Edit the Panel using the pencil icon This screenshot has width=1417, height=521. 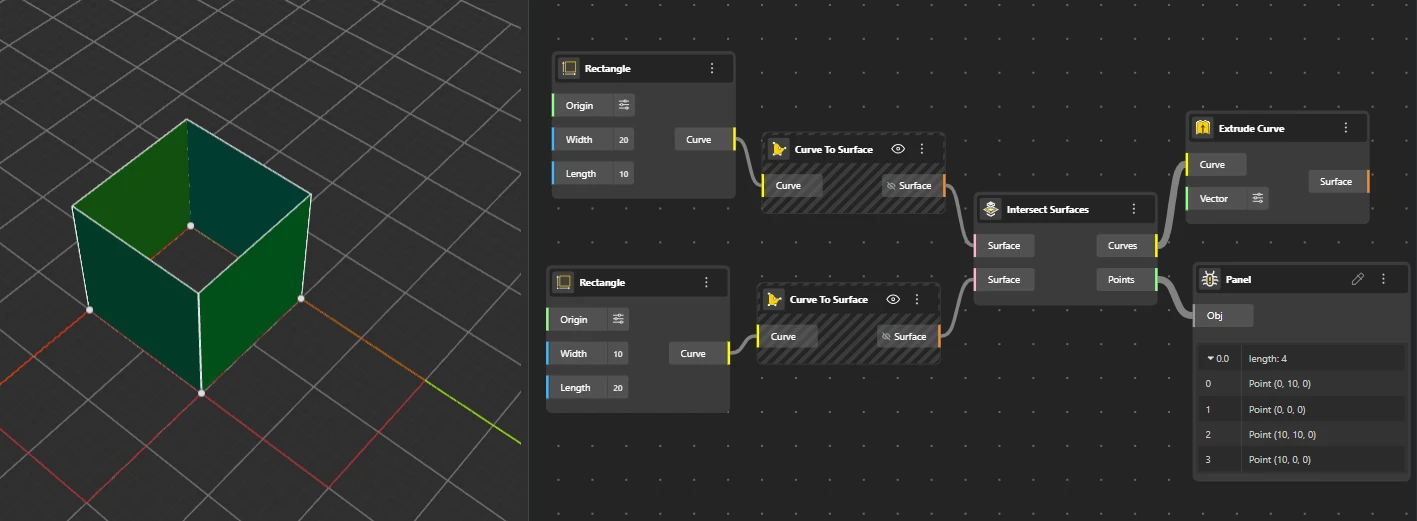pyautogui.click(x=1357, y=279)
